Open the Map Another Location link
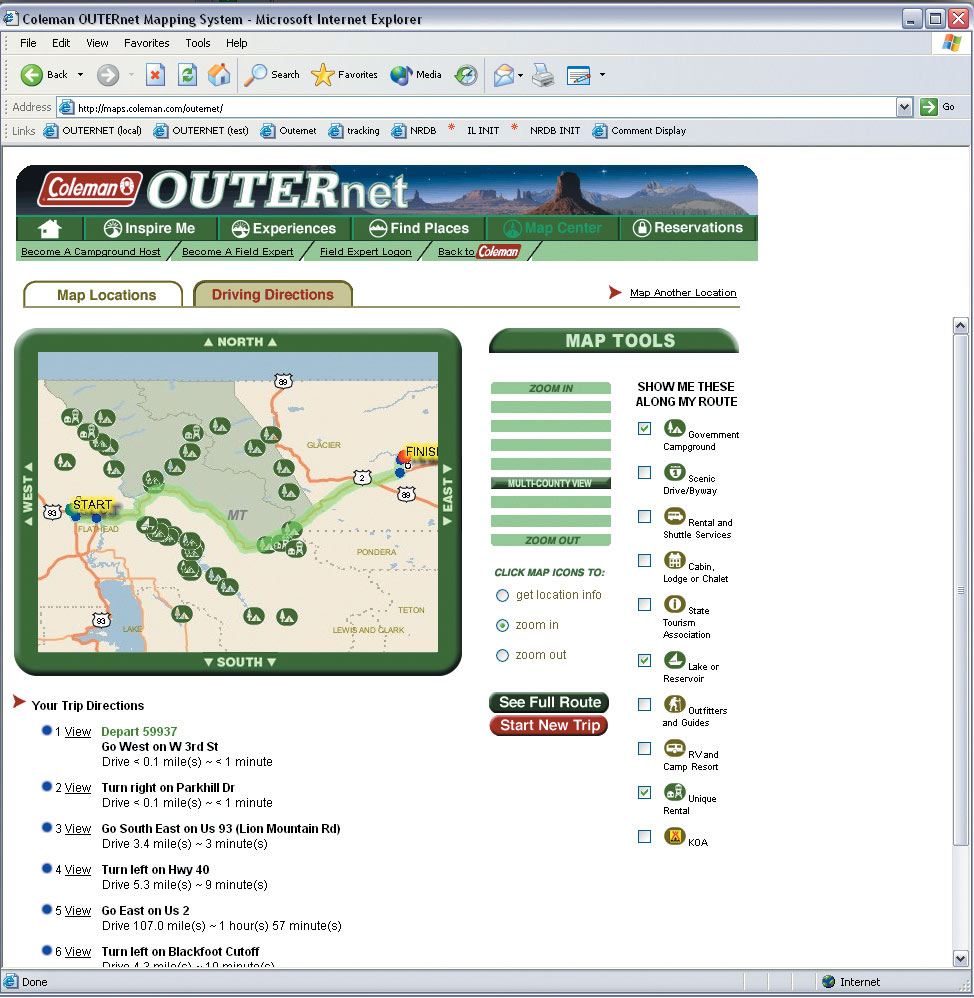The height and width of the screenshot is (998, 974). 683,293
